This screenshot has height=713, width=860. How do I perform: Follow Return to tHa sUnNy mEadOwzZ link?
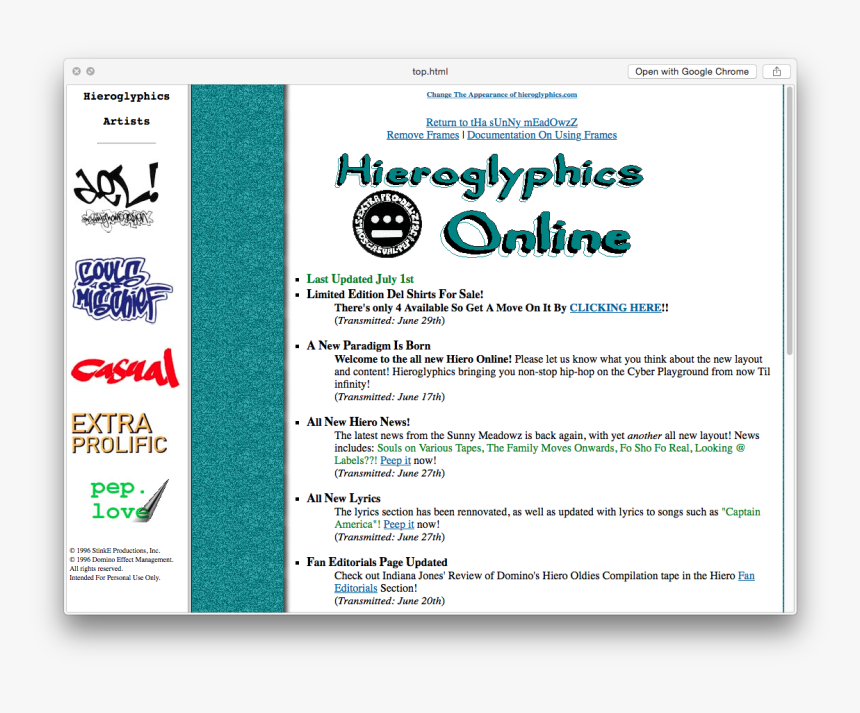pyautogui.click(x=502, y=122)
